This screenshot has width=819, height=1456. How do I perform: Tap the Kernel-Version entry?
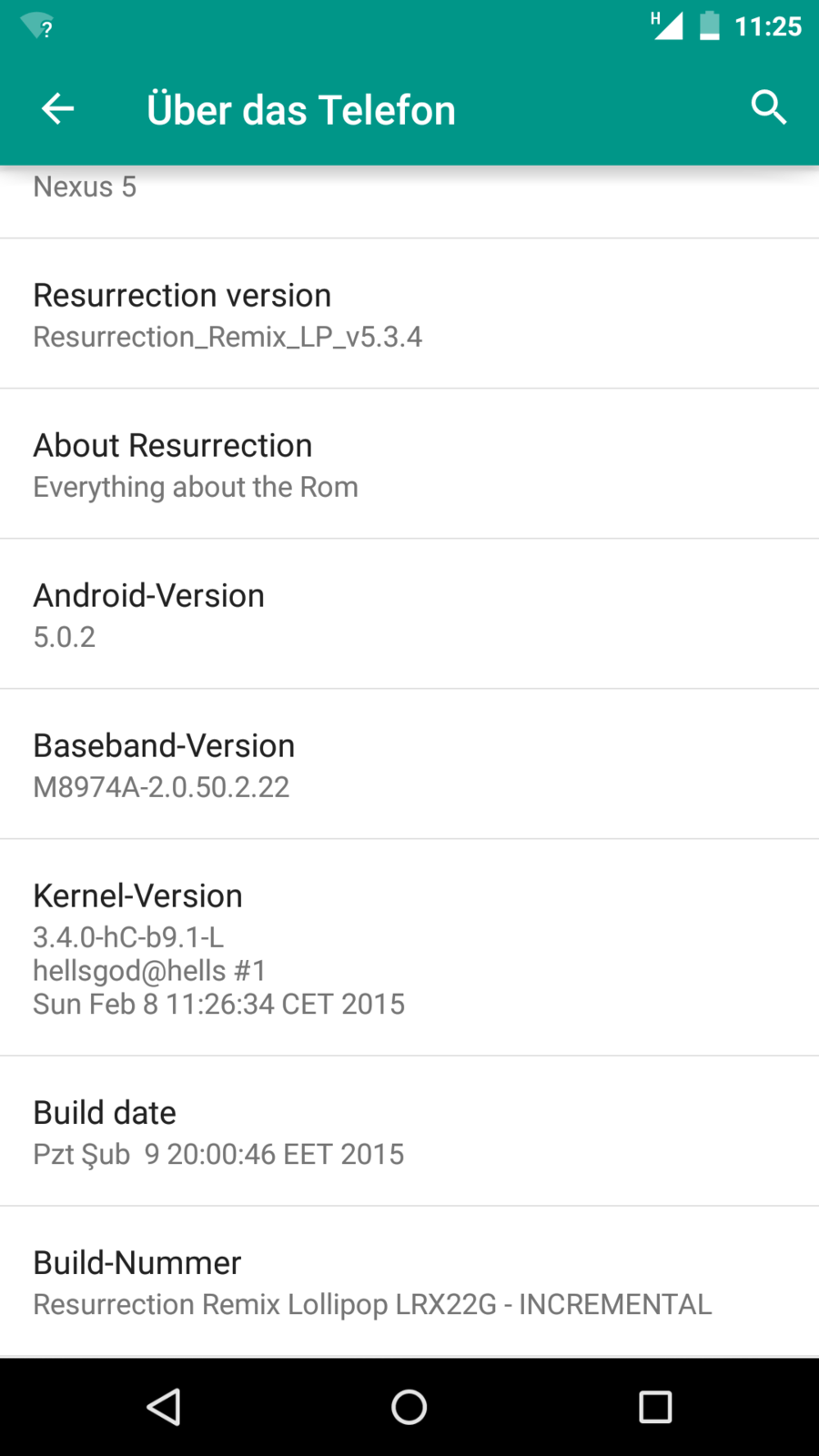409,947
